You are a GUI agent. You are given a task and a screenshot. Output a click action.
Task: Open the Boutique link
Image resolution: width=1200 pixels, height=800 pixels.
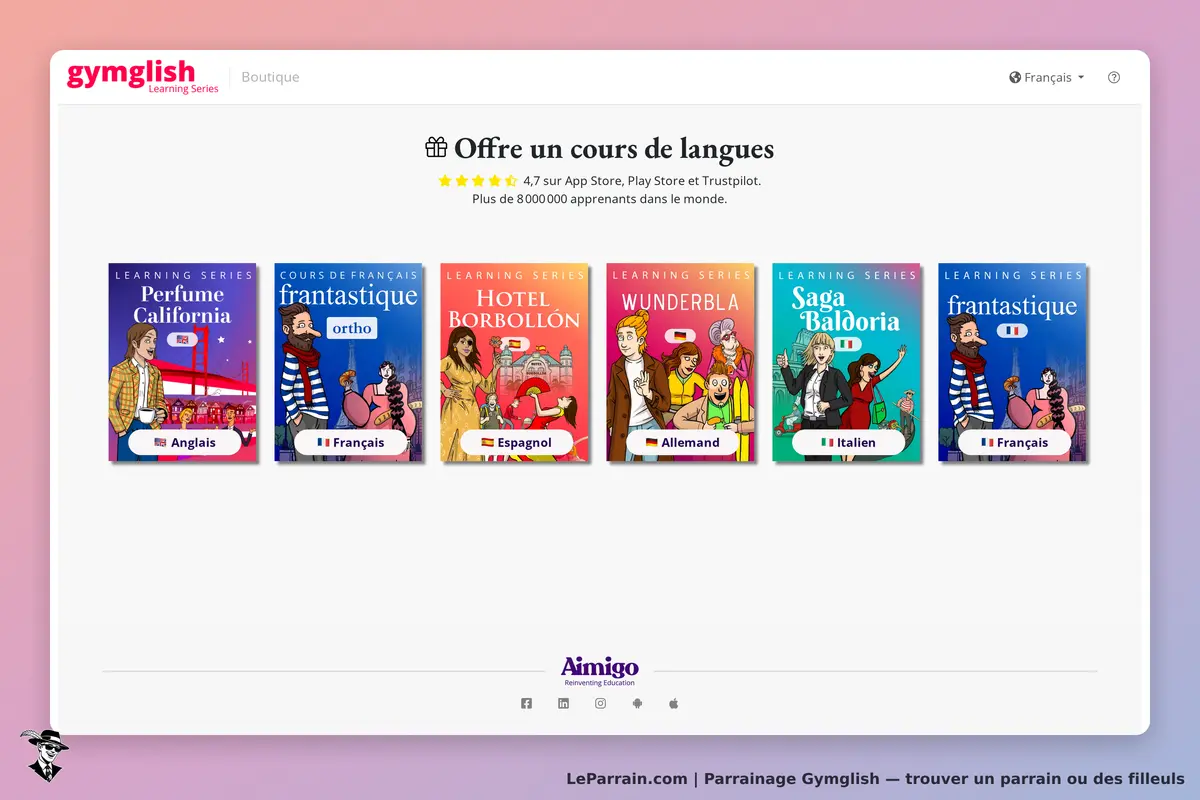(270, 77)
